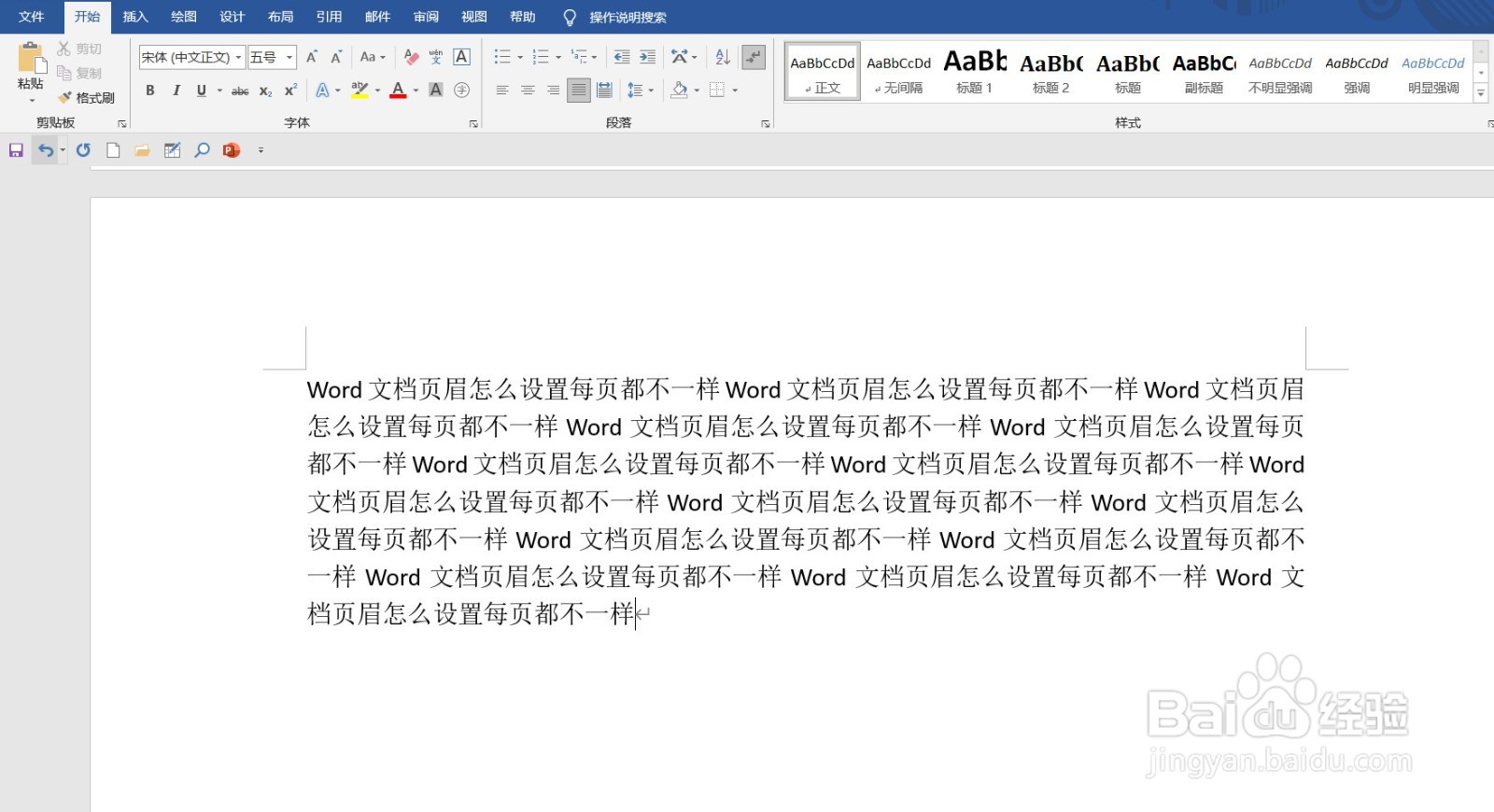1494x812 pixels.
Task: Open the 文件 (File) tab
Action: pyautogui.click(x=32, y=17)
